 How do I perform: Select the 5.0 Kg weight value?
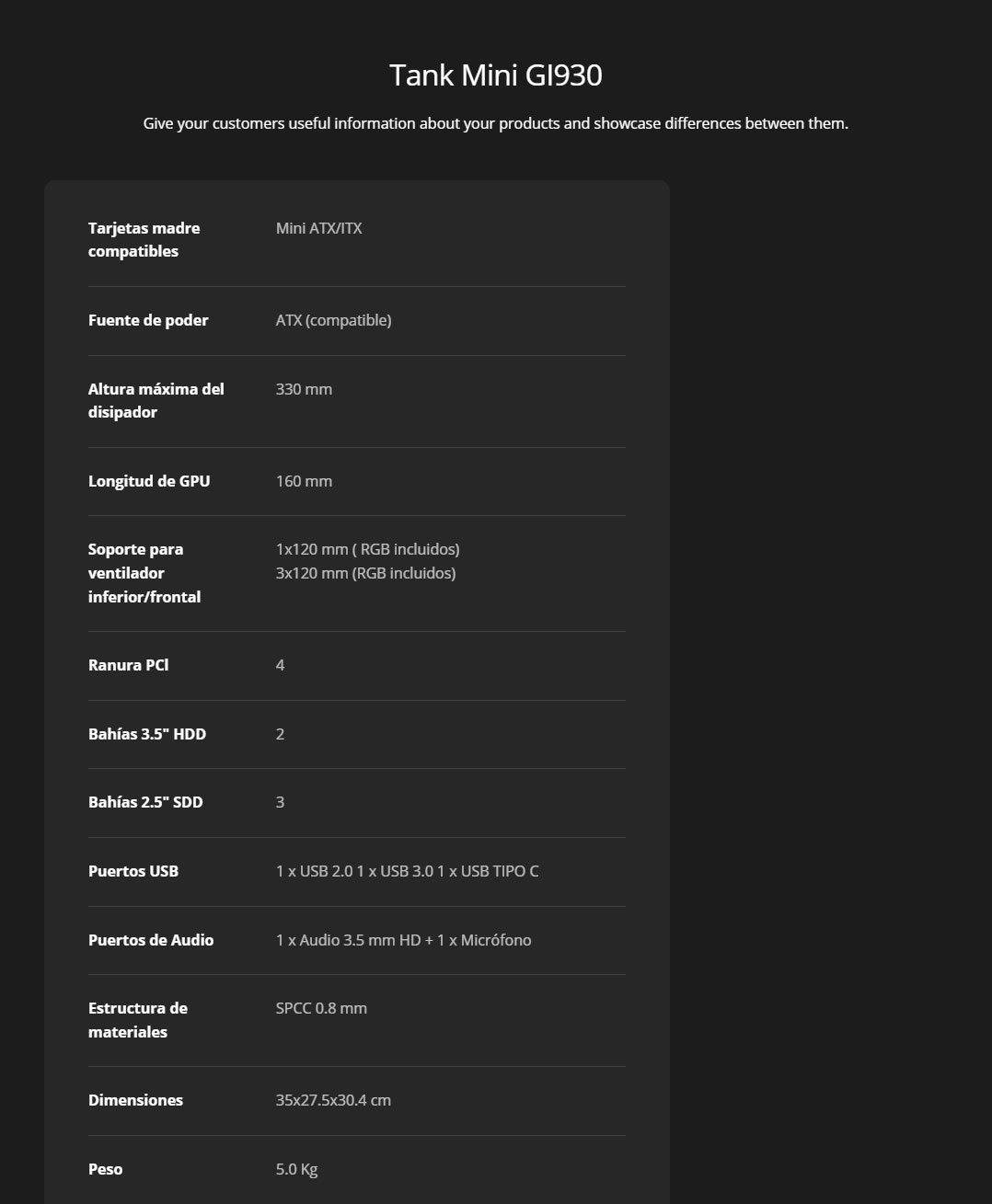[x=296, y=1169]
